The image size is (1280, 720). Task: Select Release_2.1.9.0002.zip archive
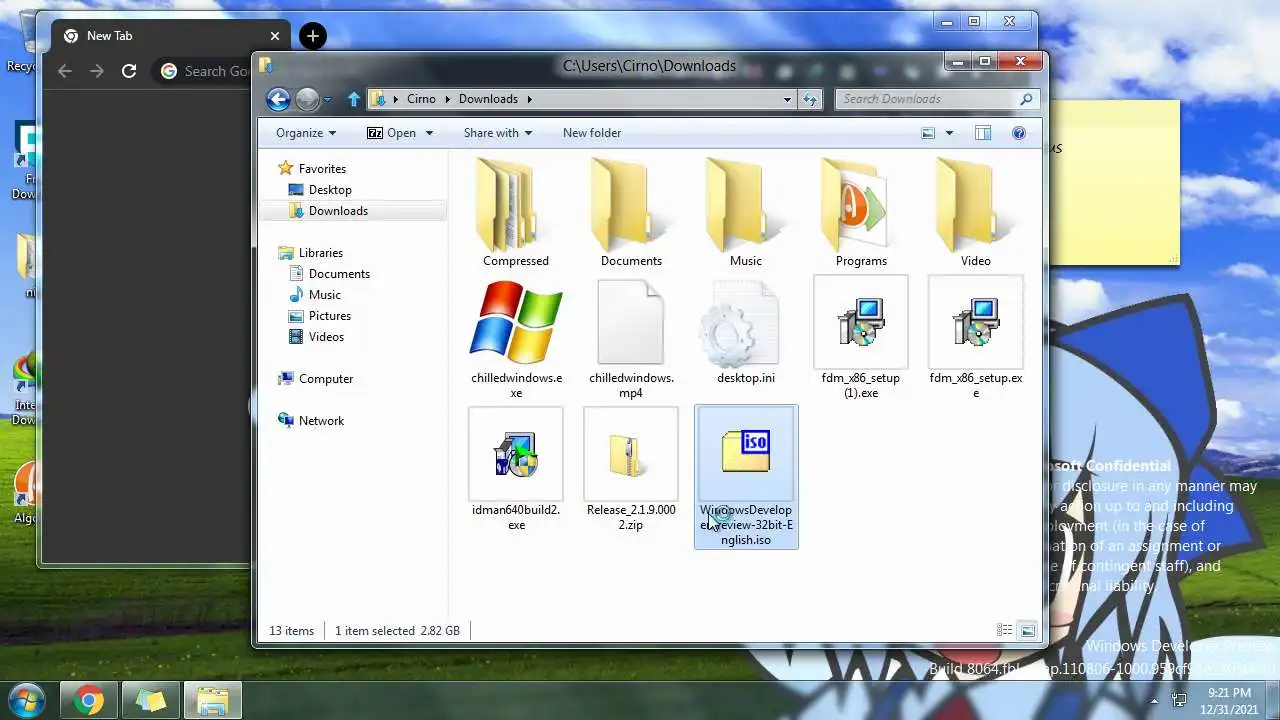coord(631,470)
